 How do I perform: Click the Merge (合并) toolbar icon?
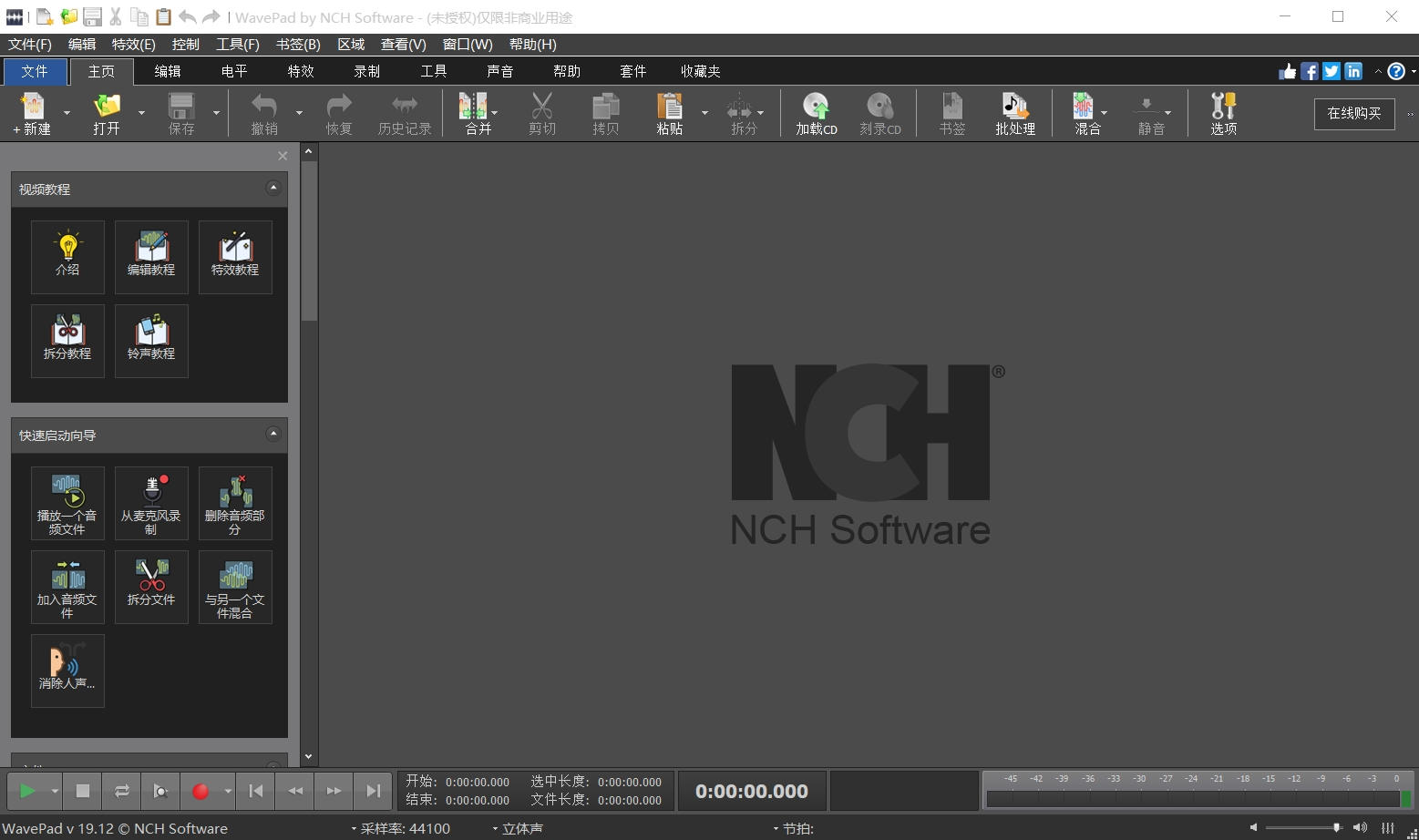[x=473, y=113]
